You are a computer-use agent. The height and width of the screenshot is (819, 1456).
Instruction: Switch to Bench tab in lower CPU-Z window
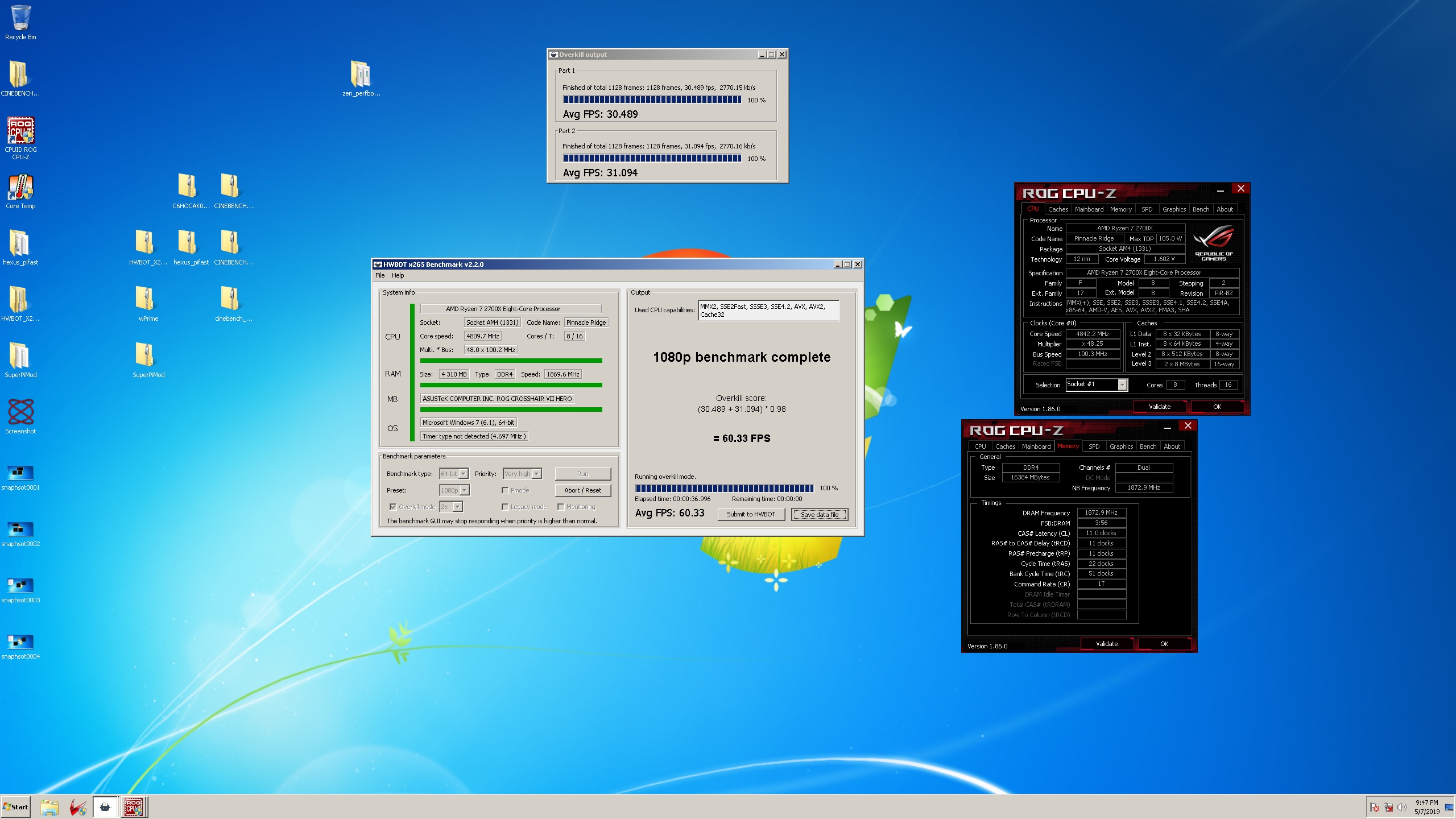pos(1148,446)
